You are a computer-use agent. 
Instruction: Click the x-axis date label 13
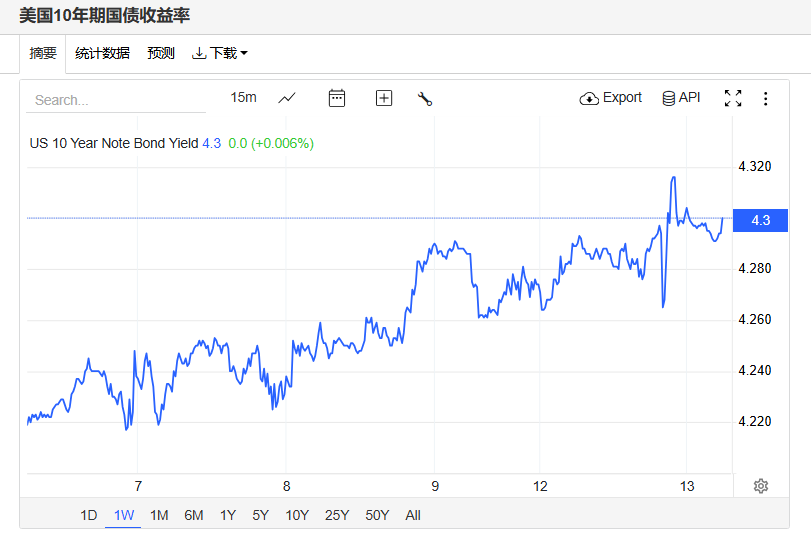click(687, 486)
